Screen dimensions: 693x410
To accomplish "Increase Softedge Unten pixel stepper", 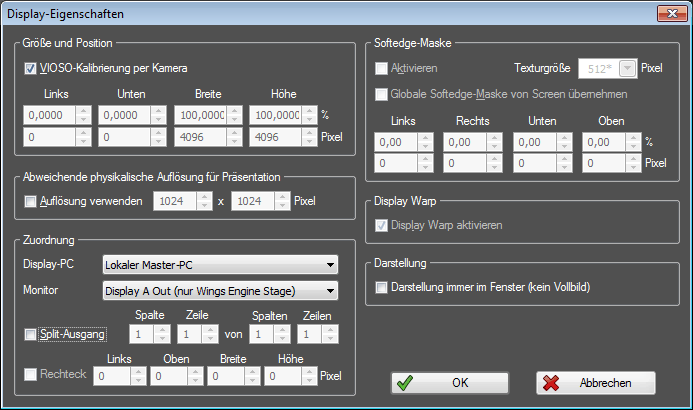I will tap(564, 159).
